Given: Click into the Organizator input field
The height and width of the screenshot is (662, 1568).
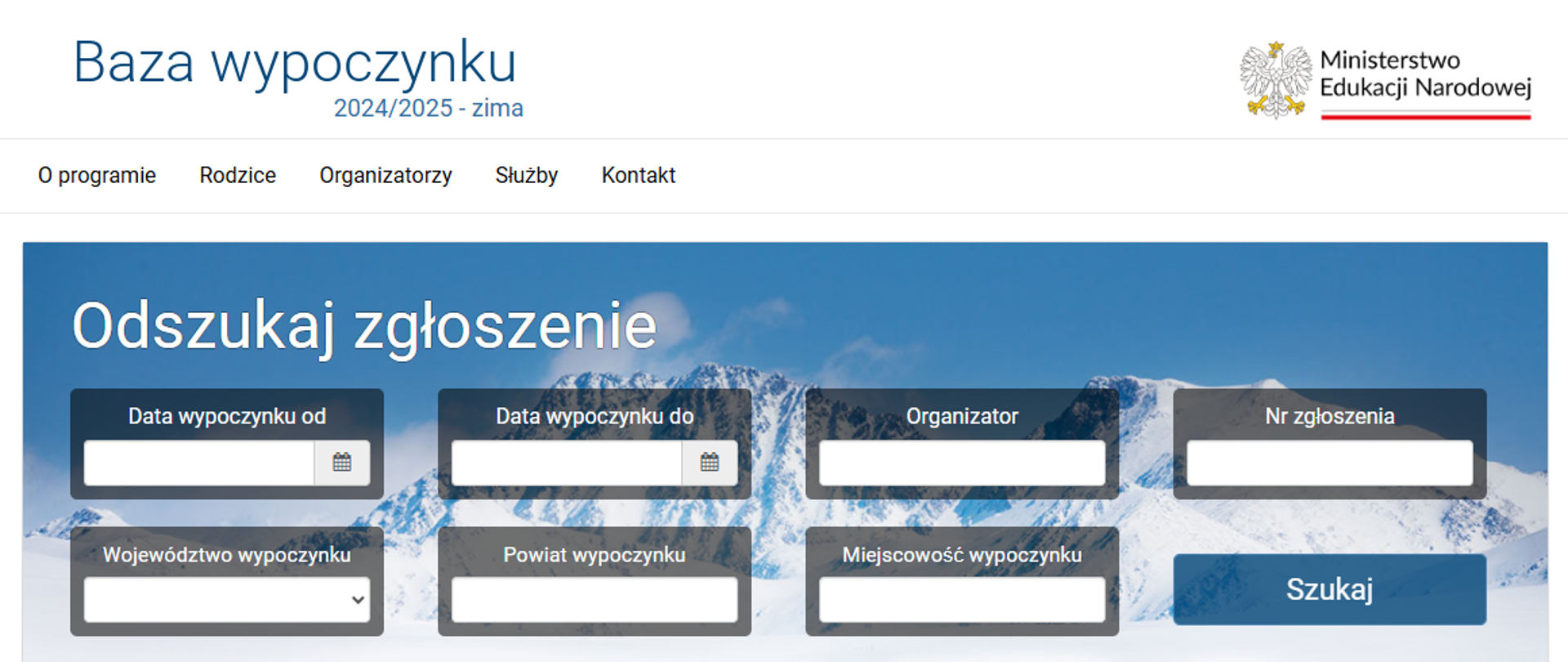Looking at the screenshot, I should (x=962, y=463).
